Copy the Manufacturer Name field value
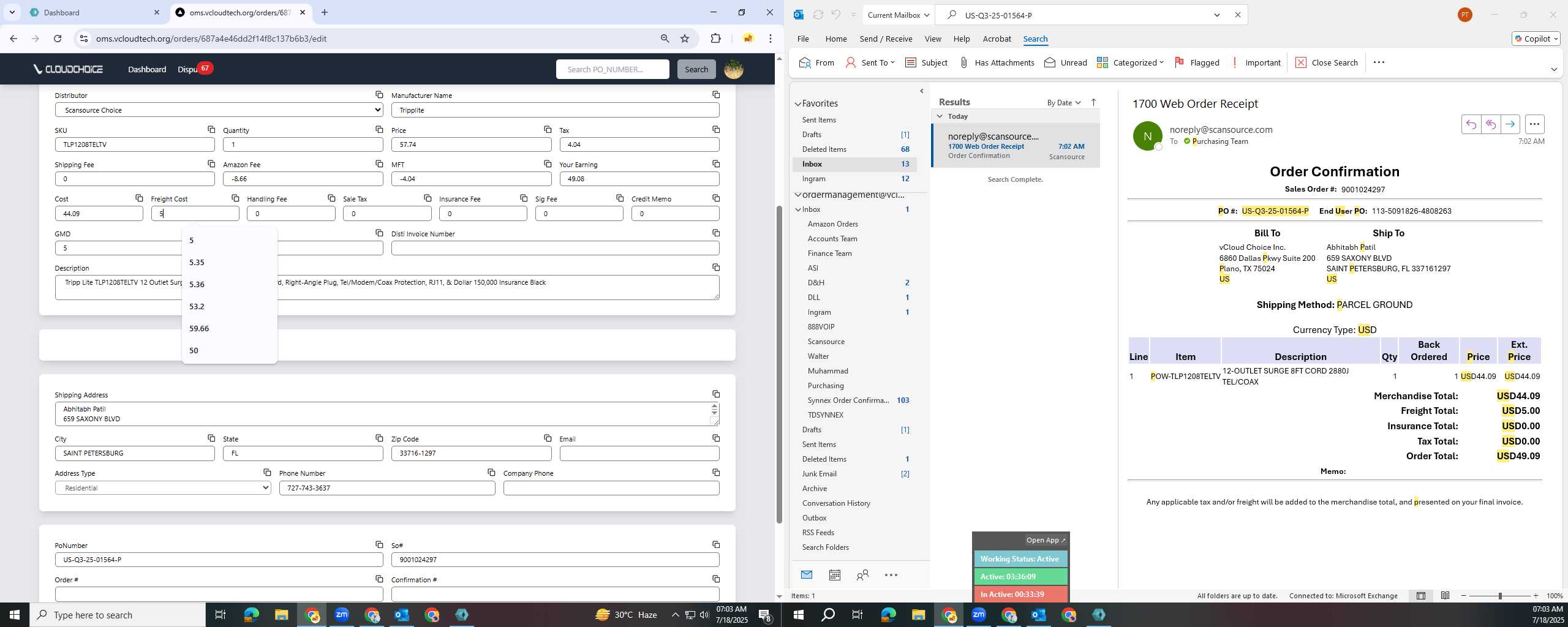This screenshot has height=627, width=1568. pos(716,94)
